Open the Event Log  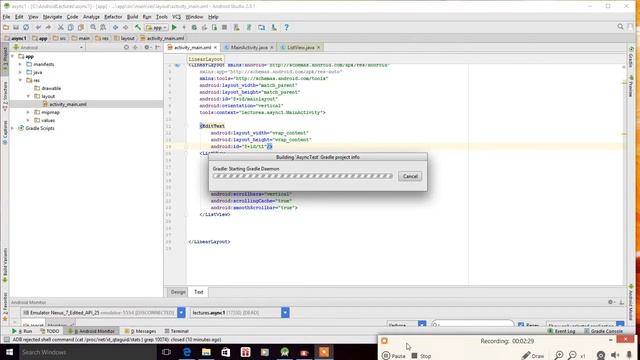pos(562,331)
